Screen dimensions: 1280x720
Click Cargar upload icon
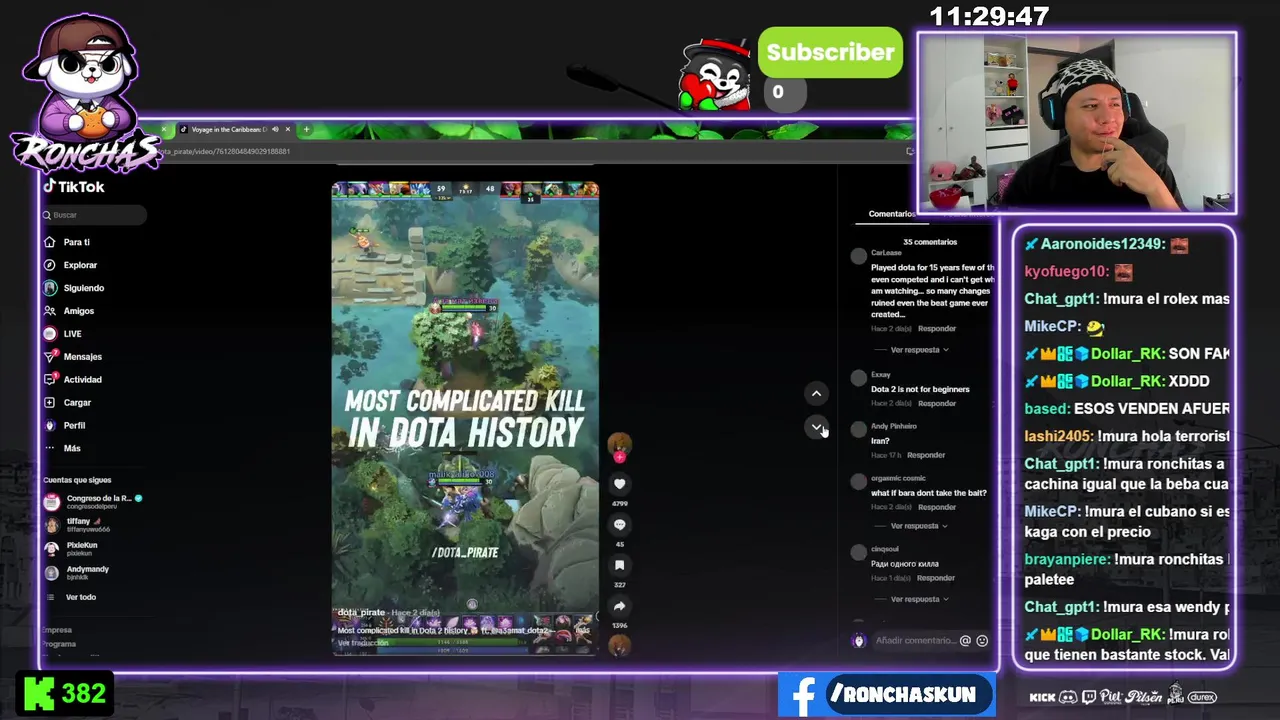point(50,402)
